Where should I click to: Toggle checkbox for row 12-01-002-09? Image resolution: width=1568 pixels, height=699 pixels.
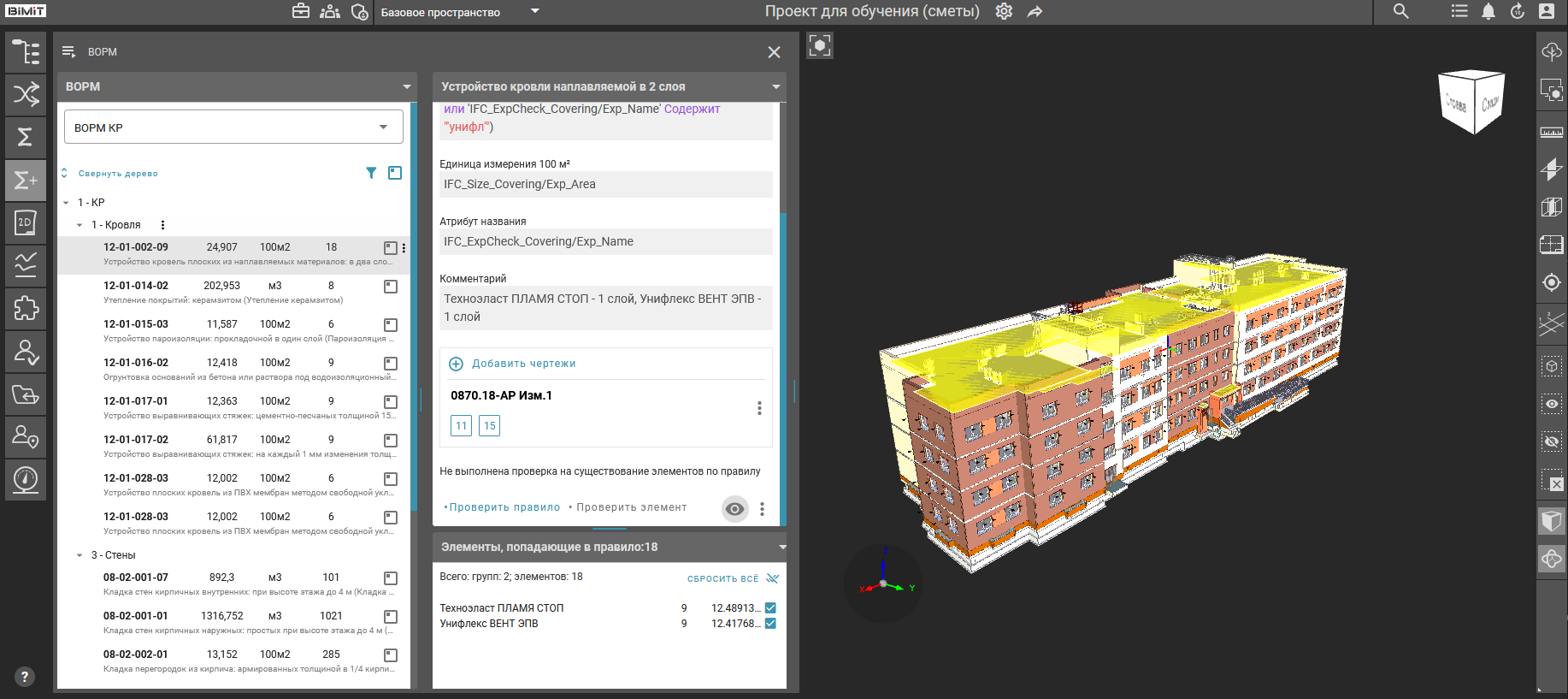click(391, 248)
